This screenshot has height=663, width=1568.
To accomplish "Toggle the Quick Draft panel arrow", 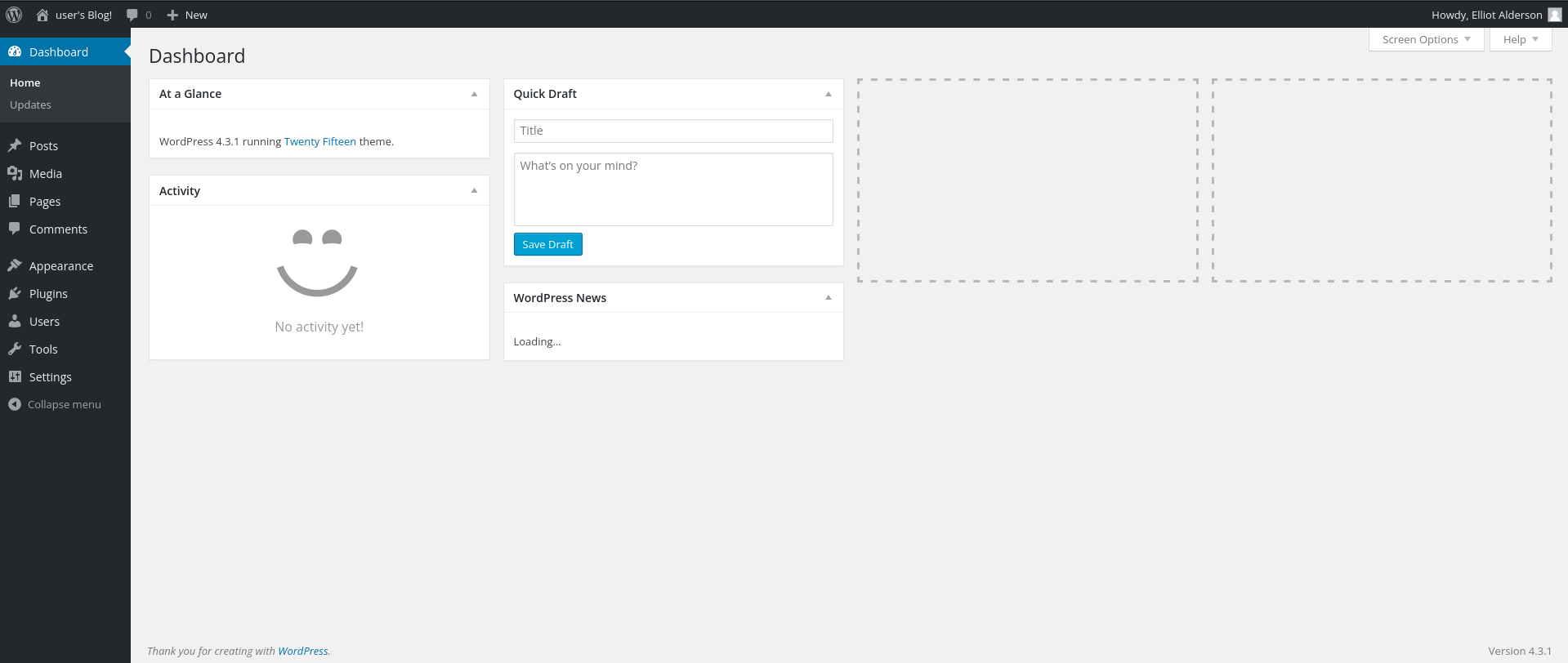I will [x=829, y=94].
